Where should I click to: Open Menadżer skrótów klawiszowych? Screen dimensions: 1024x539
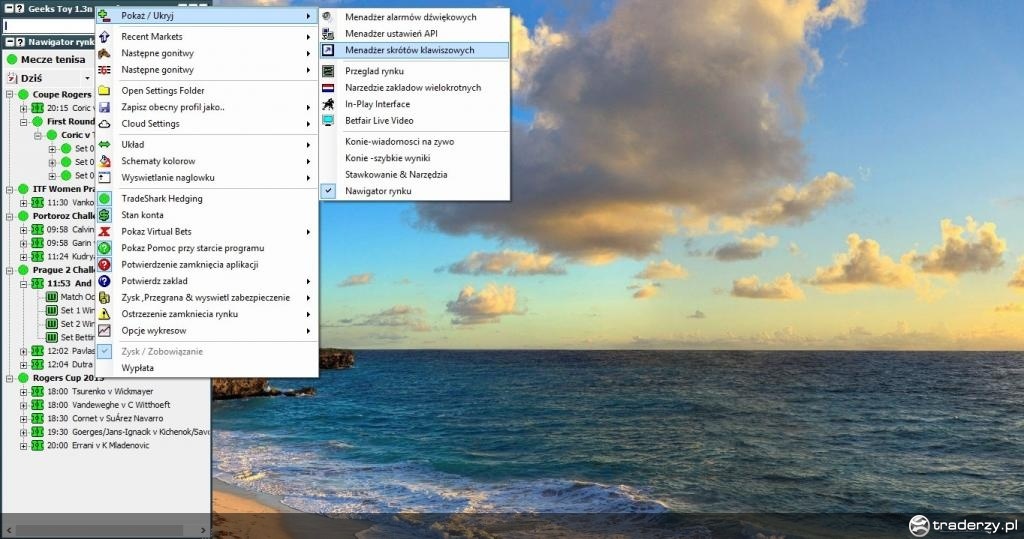[x=415, y=50]
